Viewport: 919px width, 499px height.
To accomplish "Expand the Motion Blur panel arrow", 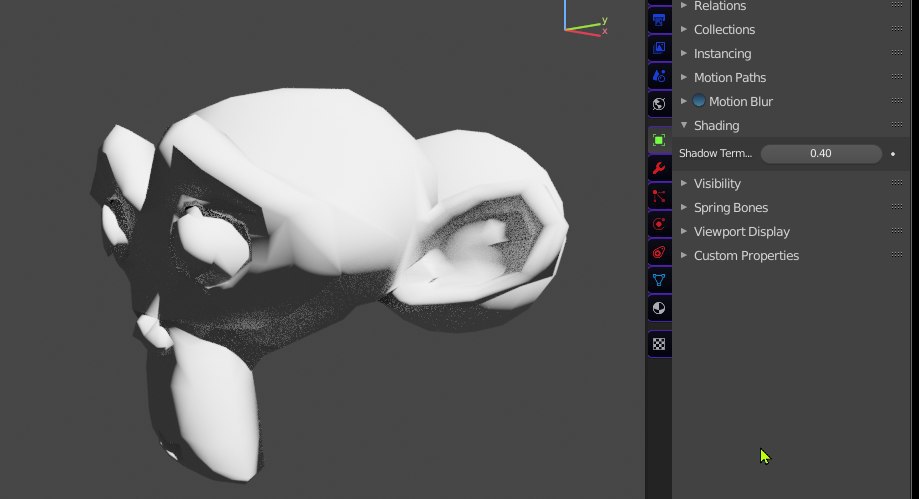I will coord(684,101).
